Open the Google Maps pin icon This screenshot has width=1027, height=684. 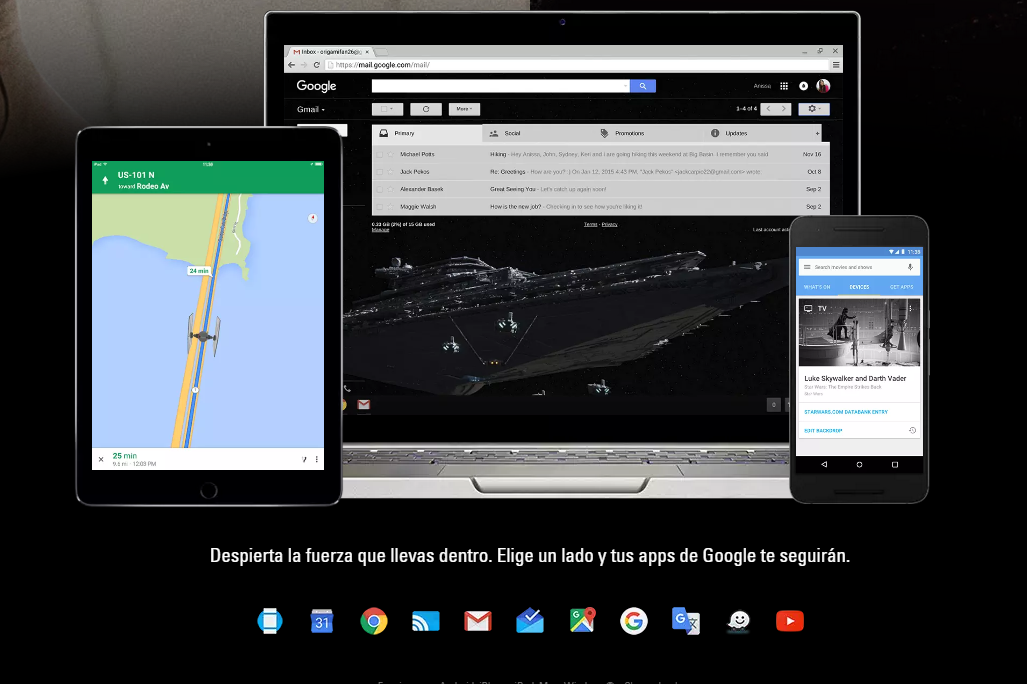[582, 620]
